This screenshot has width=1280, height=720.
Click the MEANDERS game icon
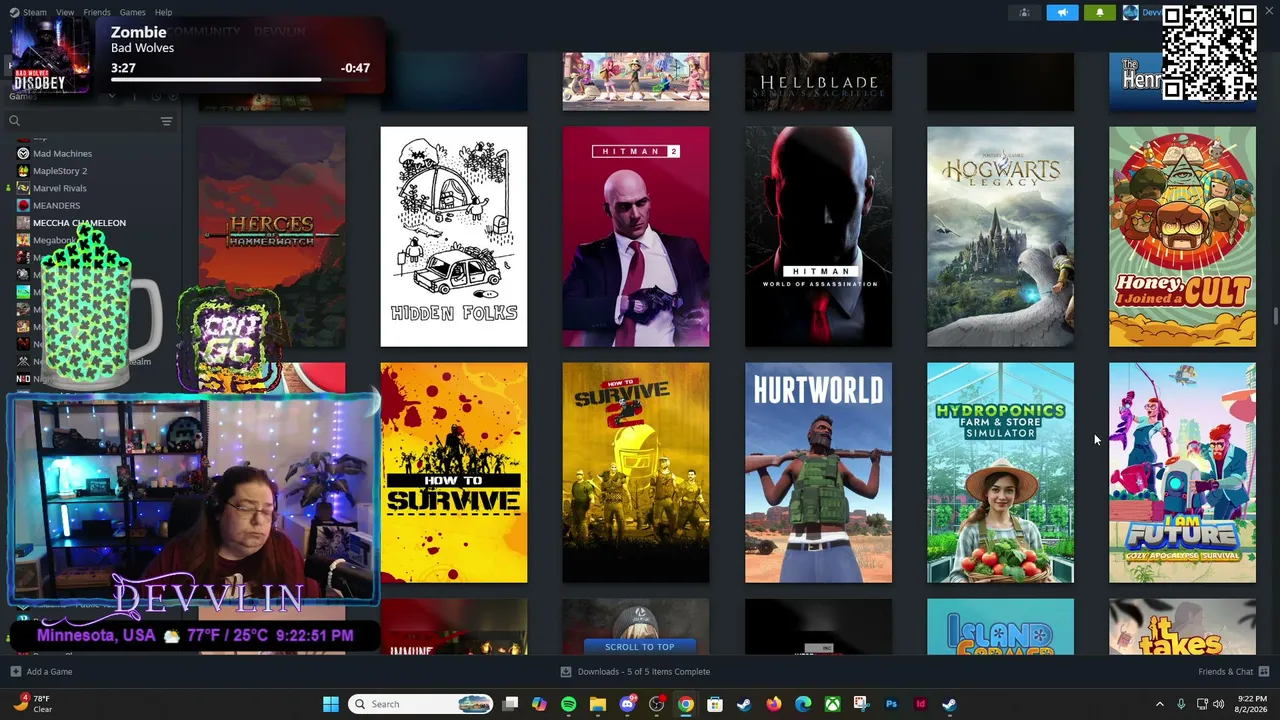23,205
